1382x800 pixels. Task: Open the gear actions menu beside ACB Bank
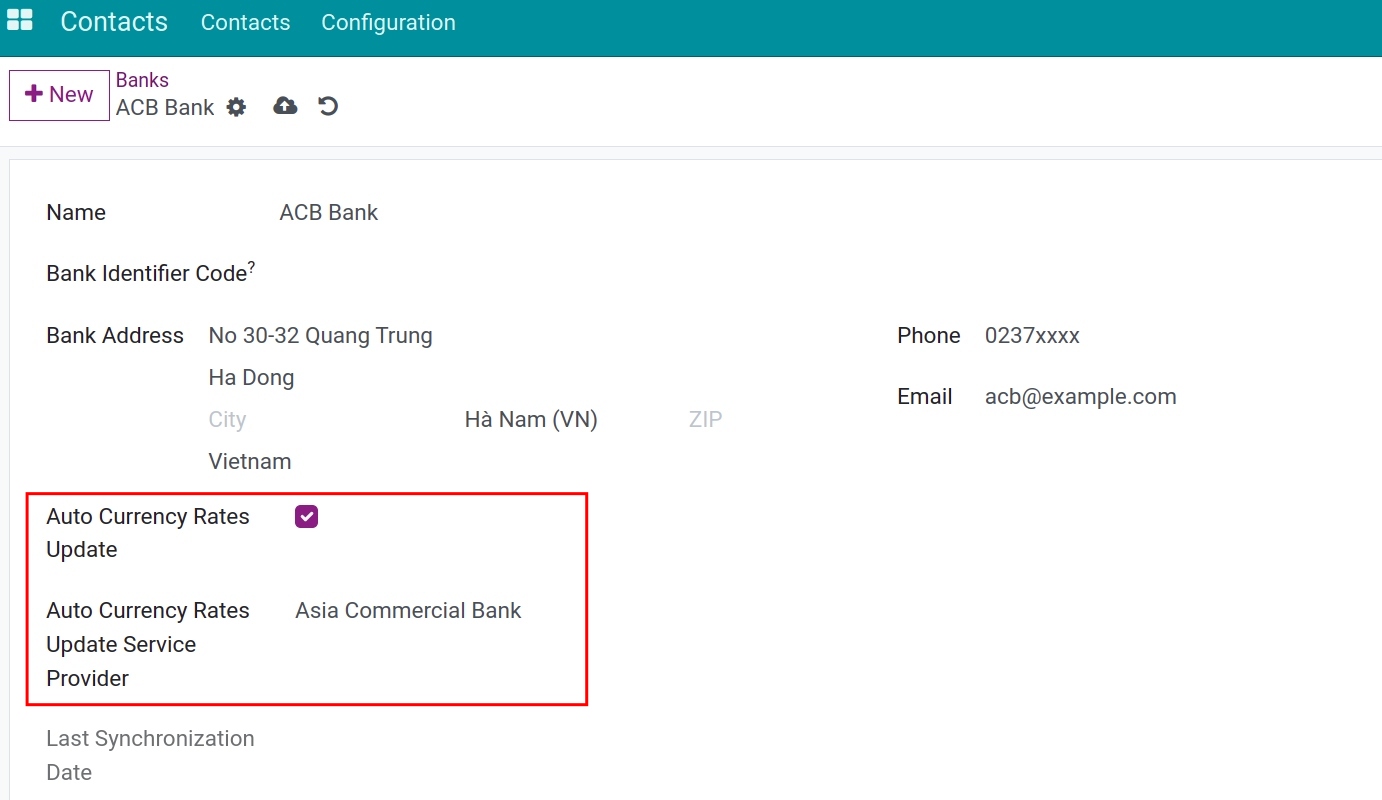point(236,107)
